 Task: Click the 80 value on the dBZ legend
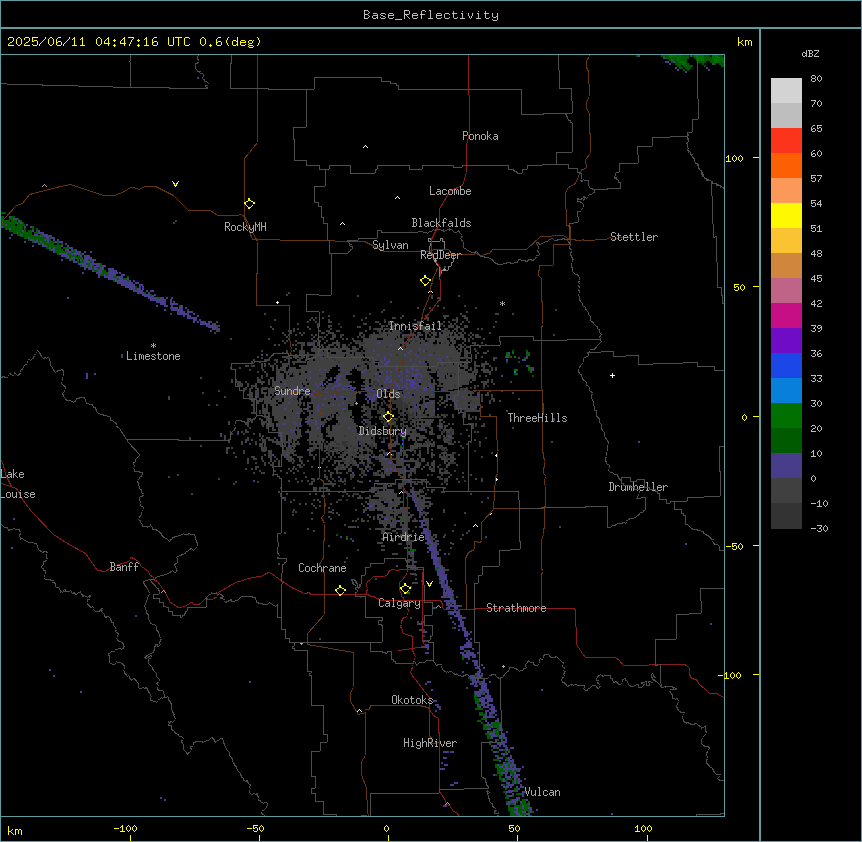[x=816, y=79]
